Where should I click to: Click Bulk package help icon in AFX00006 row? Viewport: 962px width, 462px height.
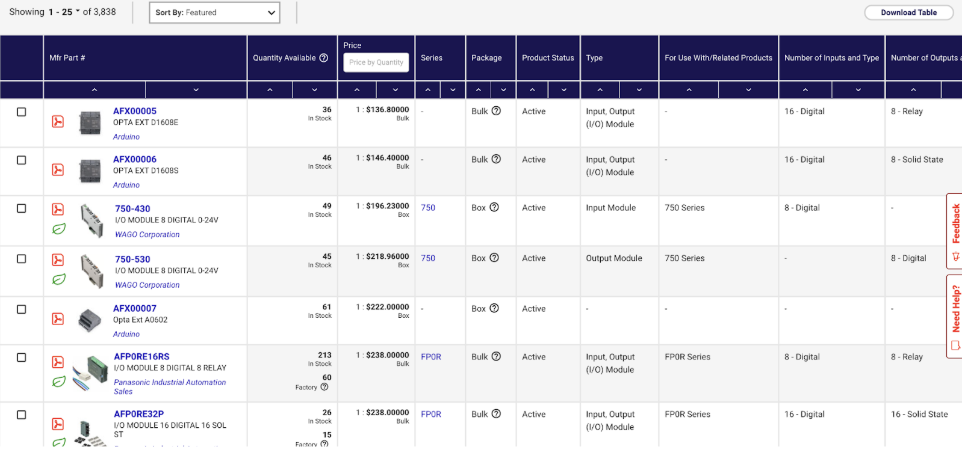pyautogui.click(x=496, y=160)
